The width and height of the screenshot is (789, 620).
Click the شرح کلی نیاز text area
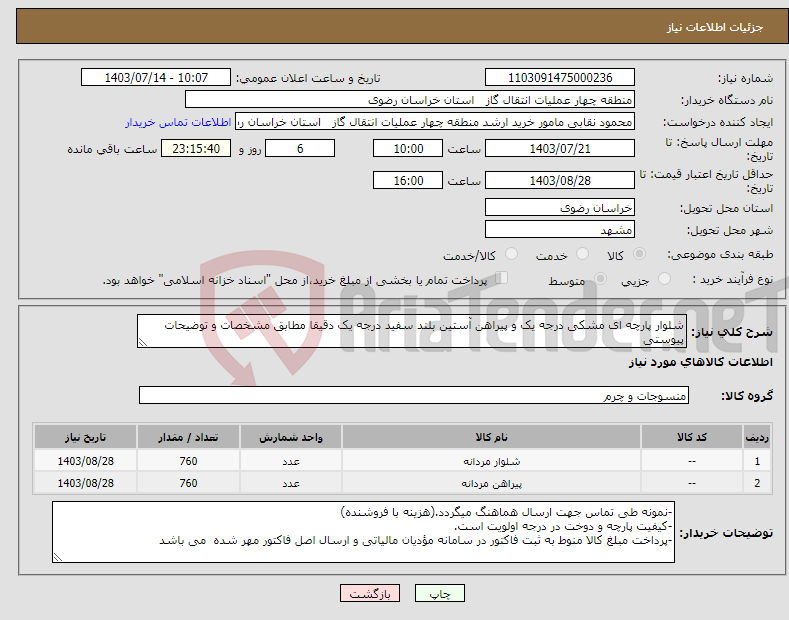click(x=412, y=331)
